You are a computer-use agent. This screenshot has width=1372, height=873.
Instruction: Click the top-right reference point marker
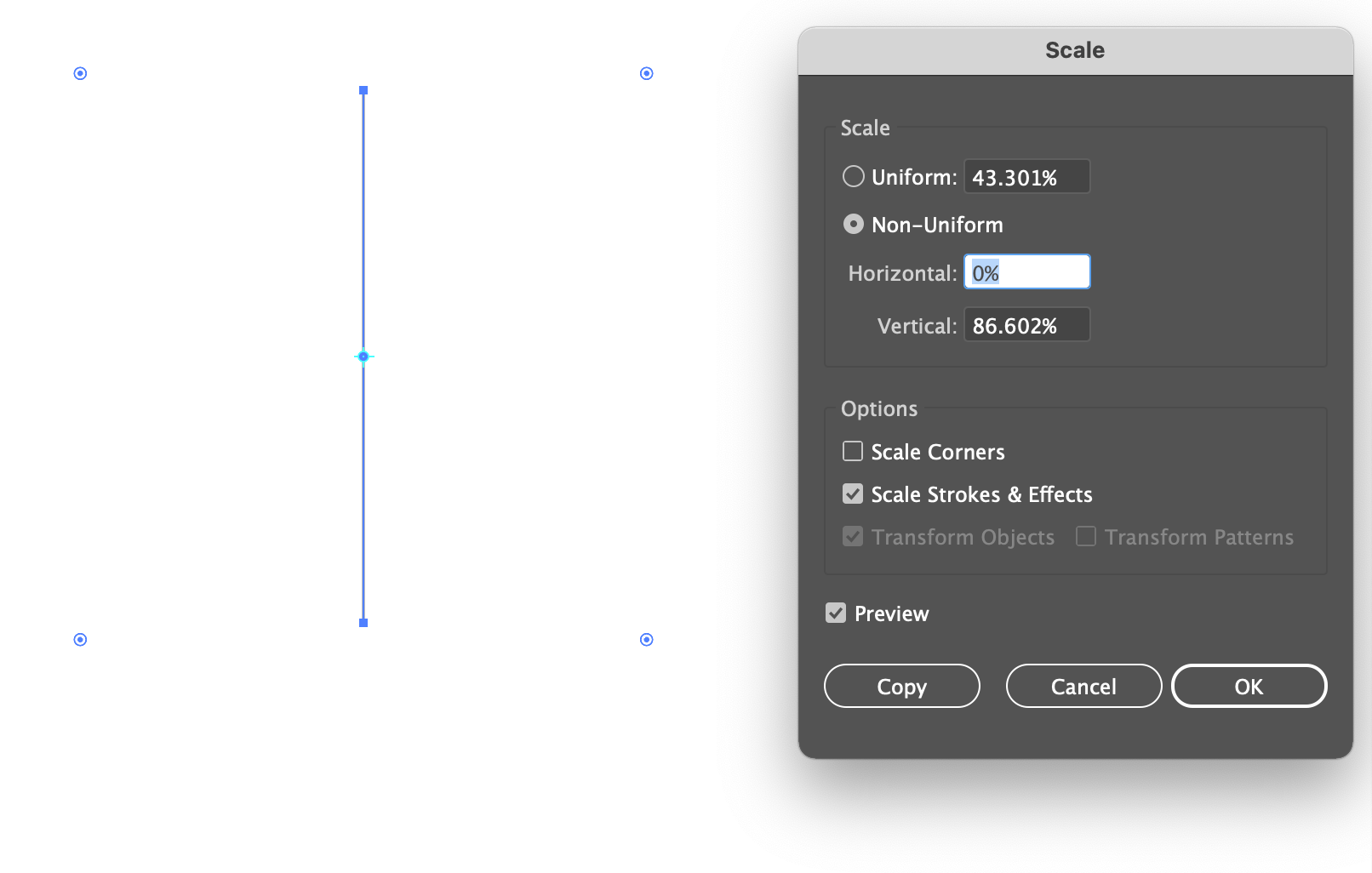[x=646, y=73]
